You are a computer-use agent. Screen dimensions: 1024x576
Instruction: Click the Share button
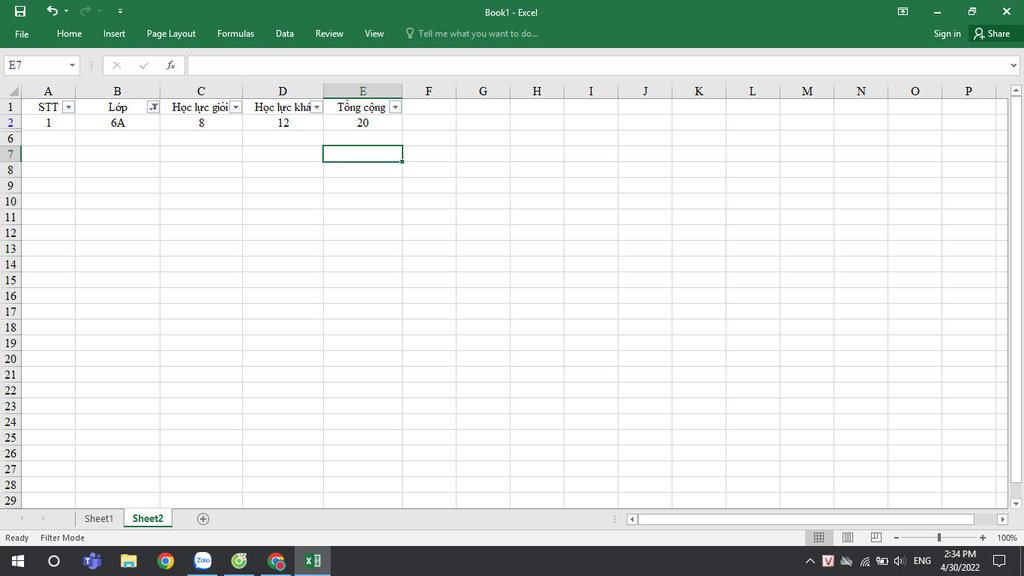click(992, 34)
